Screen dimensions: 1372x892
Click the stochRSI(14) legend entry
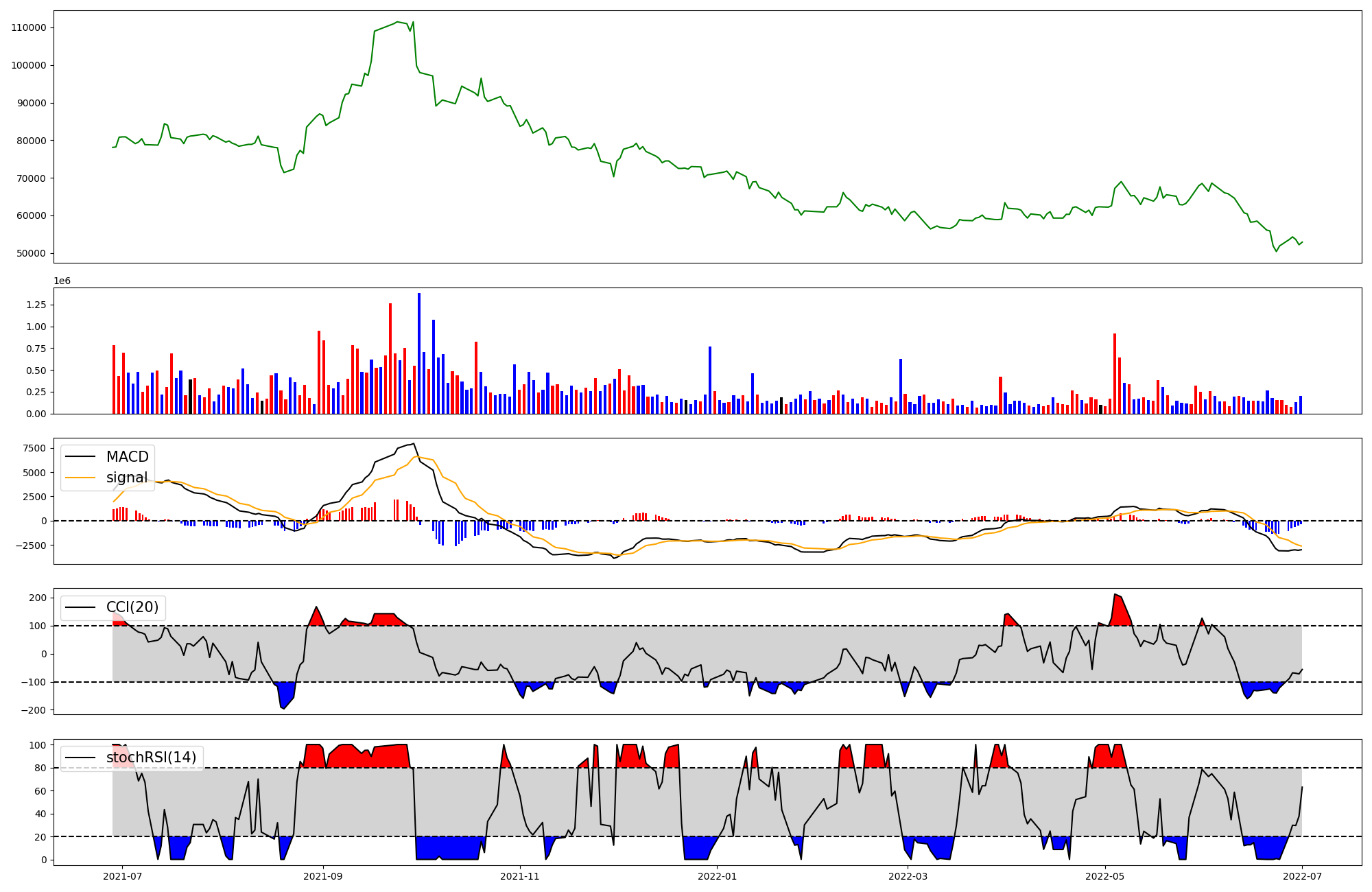tap(151, 758)
